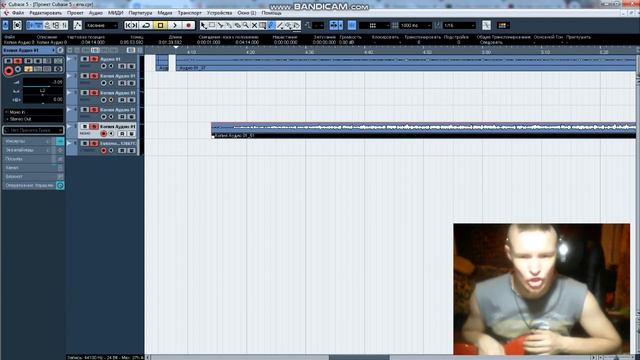Open the Stereo Out output routing dropdown

point(33,119)
